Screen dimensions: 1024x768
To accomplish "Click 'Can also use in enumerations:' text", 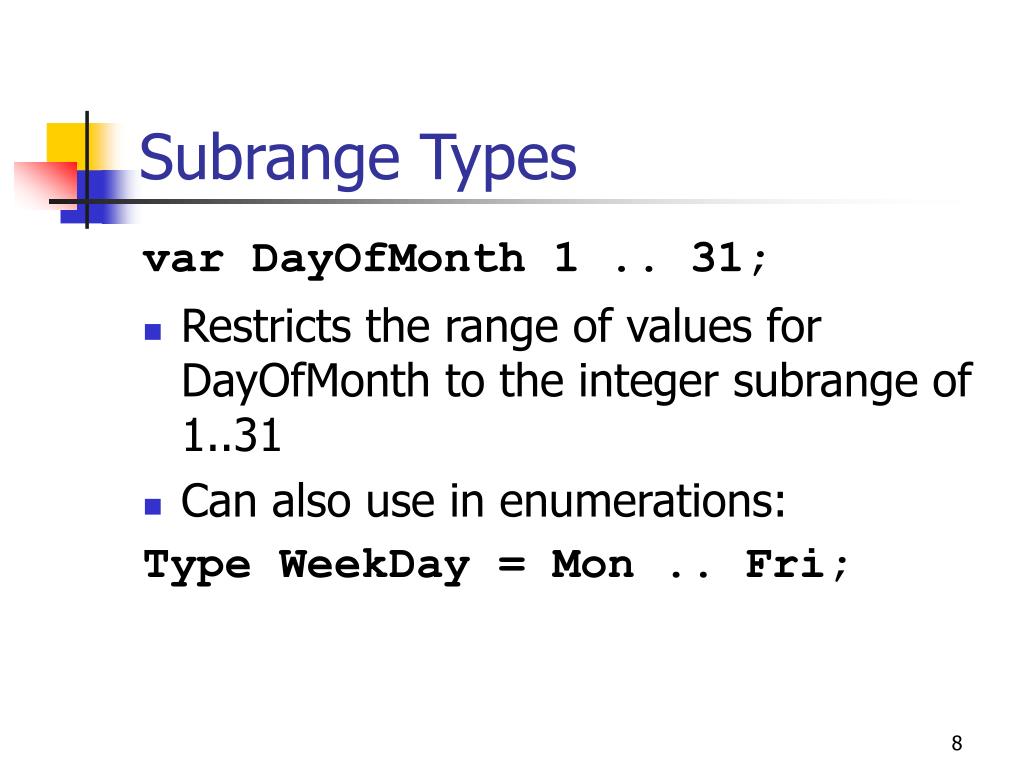I will [483, 502].
